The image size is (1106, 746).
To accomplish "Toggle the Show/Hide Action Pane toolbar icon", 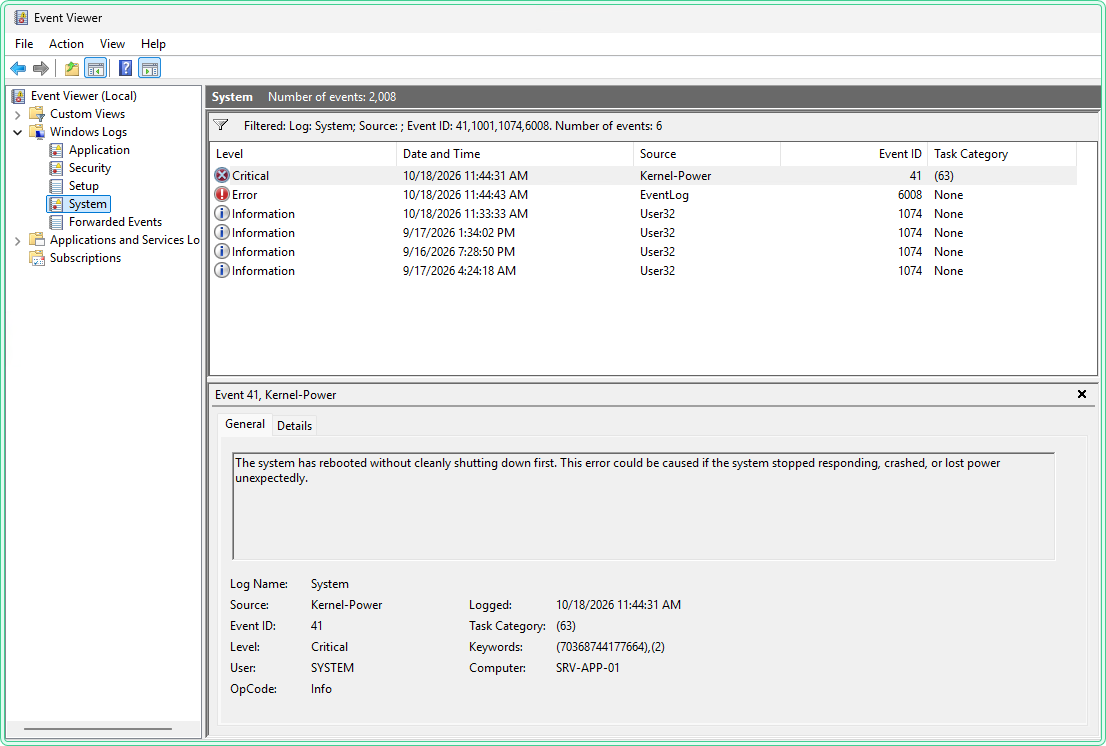I will point(150,68).
